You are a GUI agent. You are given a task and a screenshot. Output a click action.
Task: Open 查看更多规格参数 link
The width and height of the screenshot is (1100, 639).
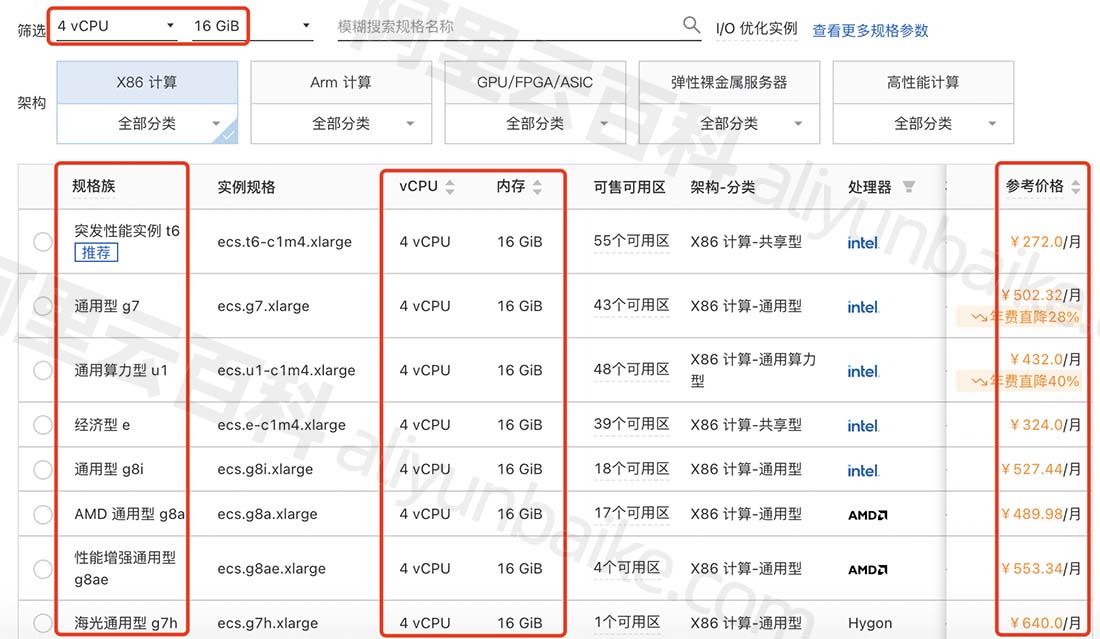tap(870, 30)
